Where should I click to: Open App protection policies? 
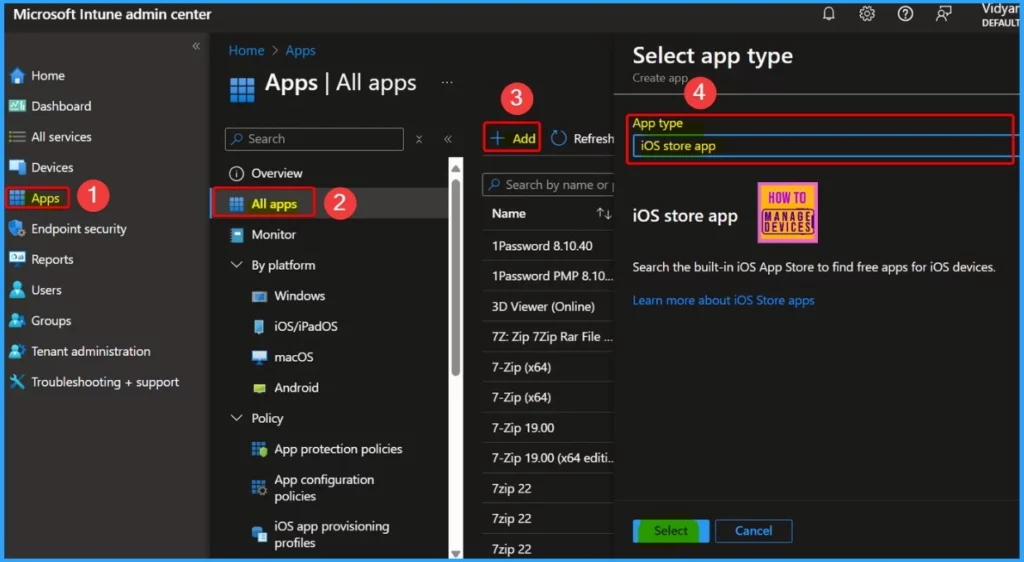(x=338, y=449)
